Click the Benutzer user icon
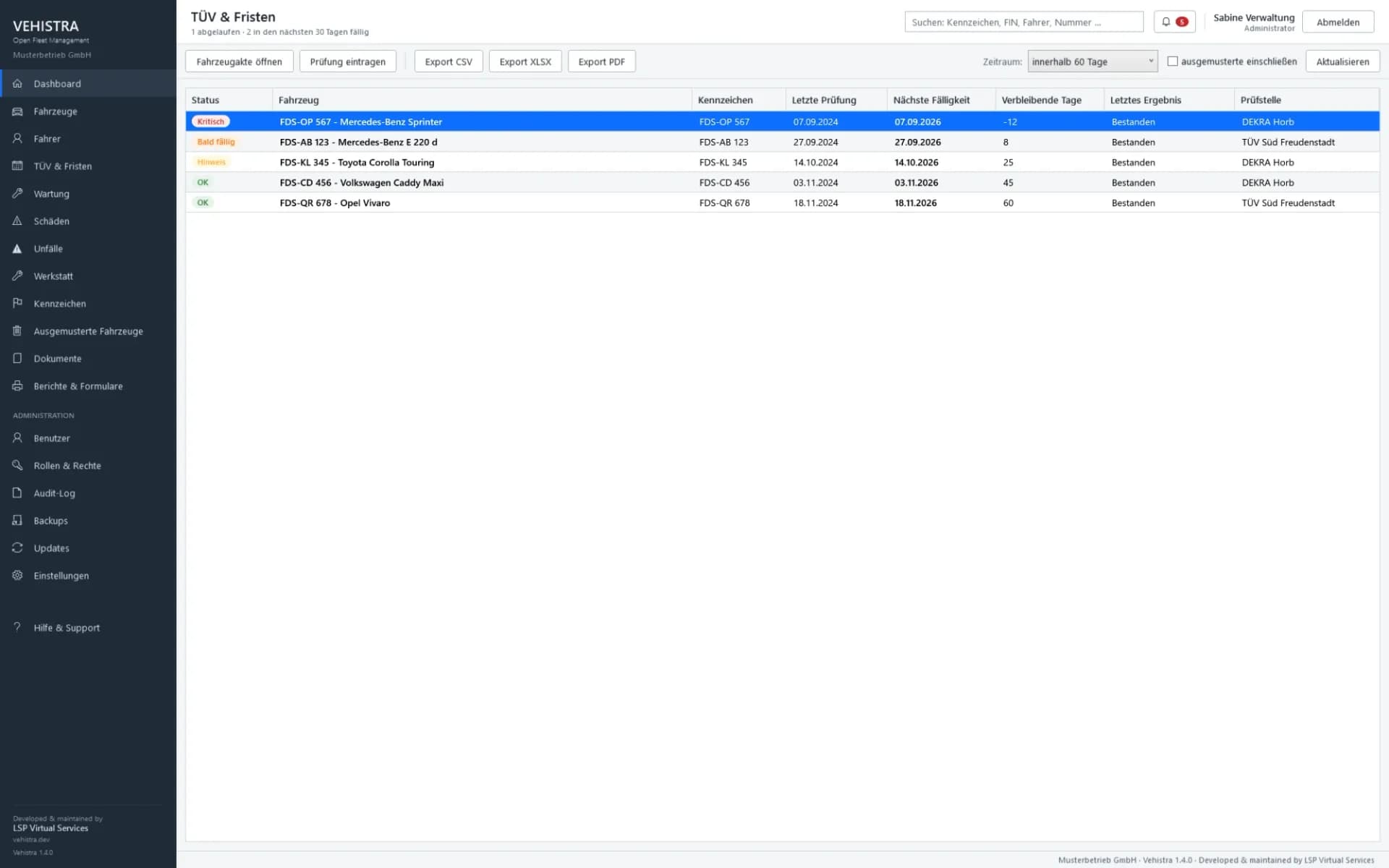Viewport: 1389px width, 868px height. click(x=17, y=438)
